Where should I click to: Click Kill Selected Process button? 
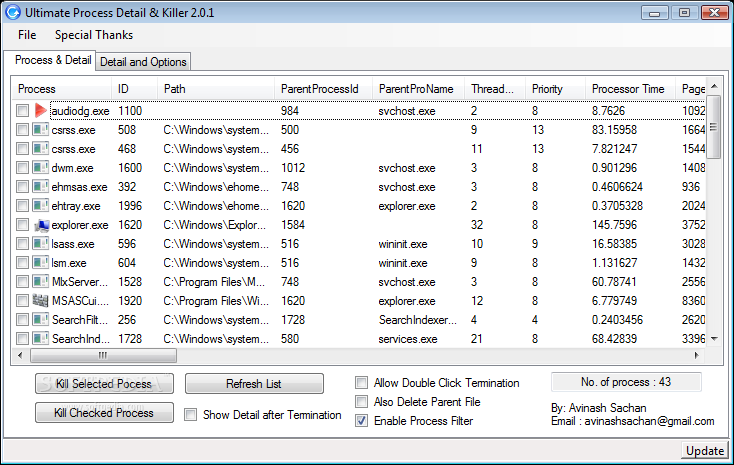104,384
